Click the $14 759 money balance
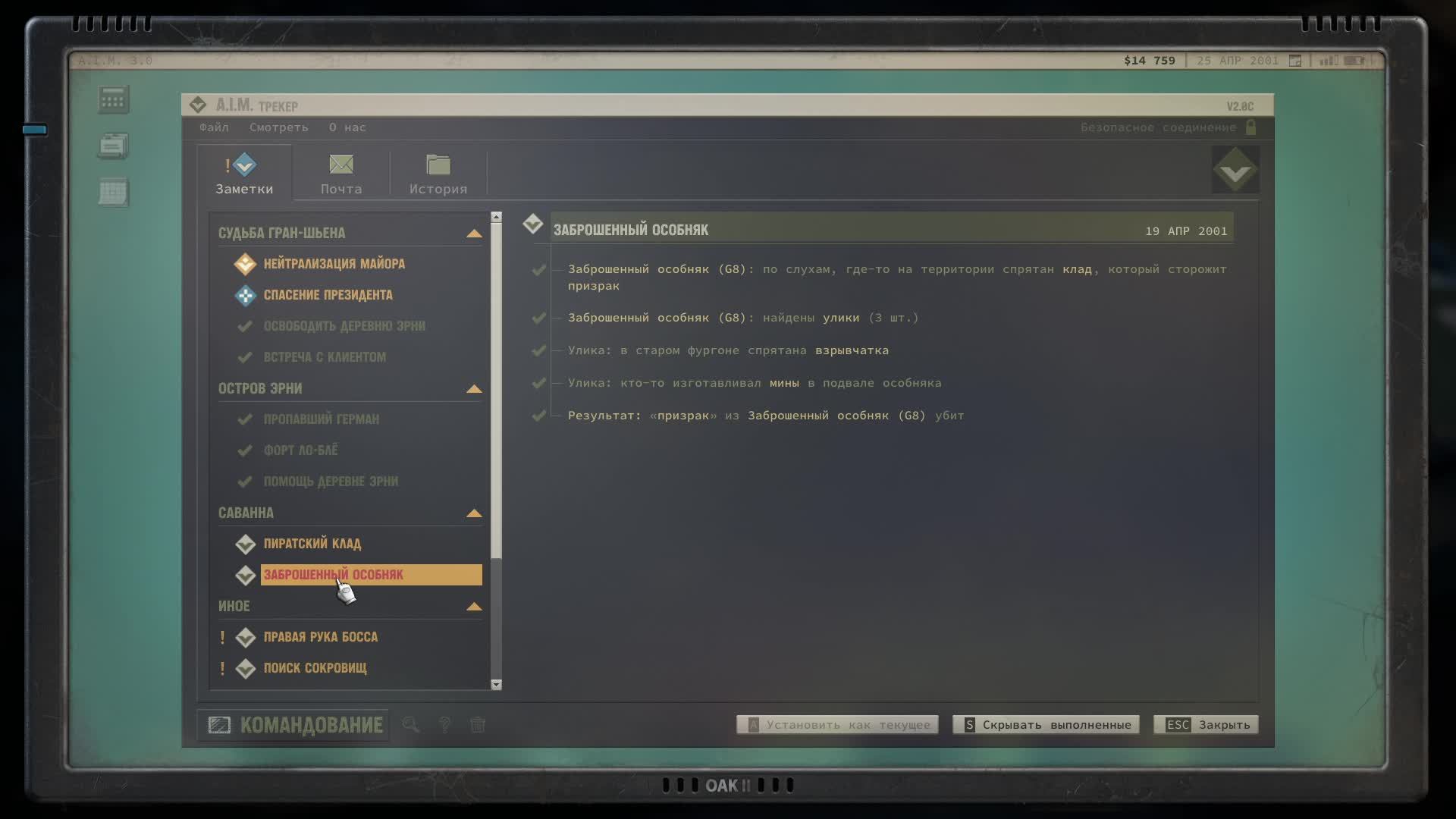This screenshot has height=819, width=1456. 1150,61
